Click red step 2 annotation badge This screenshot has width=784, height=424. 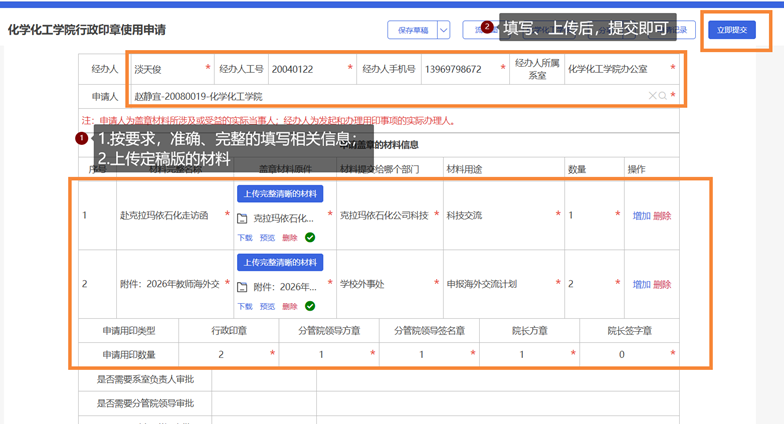(487, 28)
